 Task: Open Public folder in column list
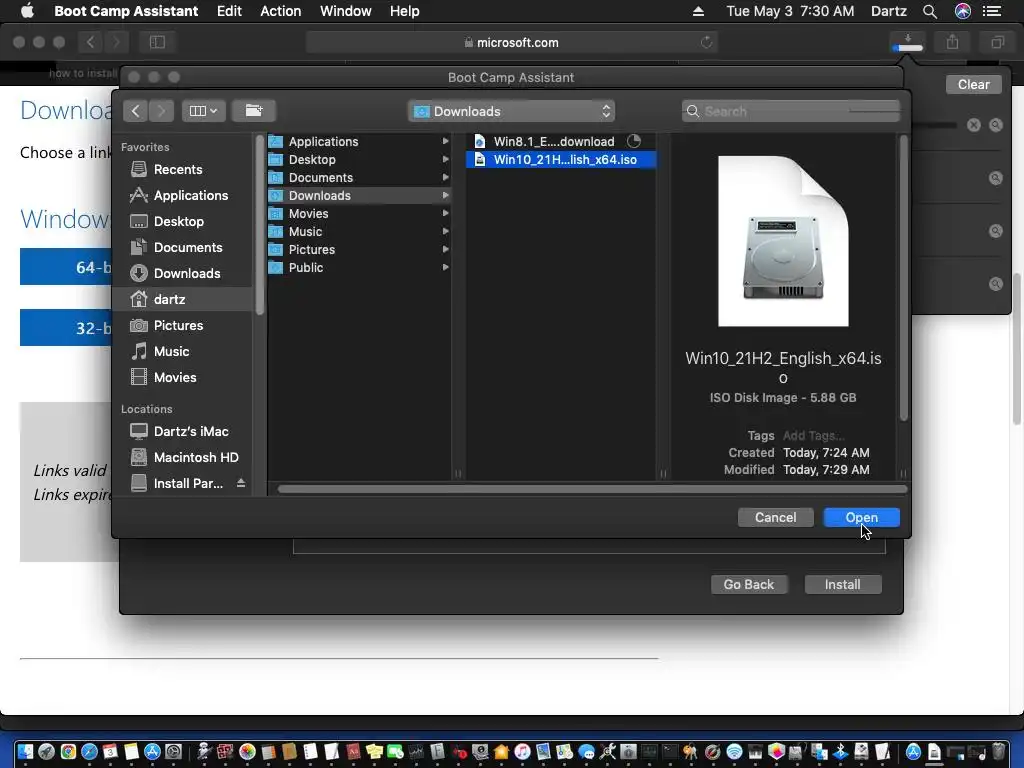[x=359, y=268]
